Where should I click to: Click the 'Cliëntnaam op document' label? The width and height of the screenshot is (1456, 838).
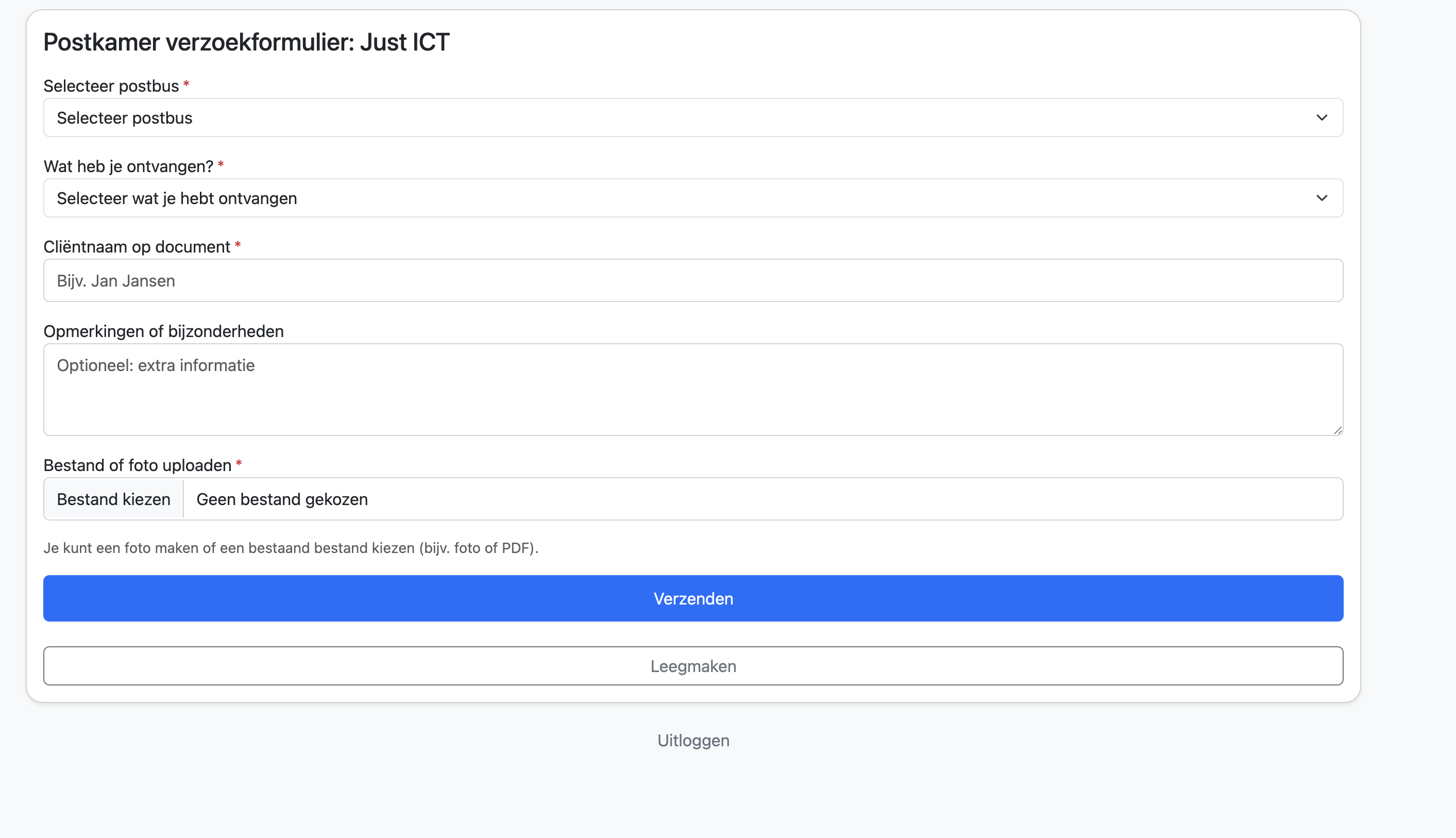coord(137,247)
